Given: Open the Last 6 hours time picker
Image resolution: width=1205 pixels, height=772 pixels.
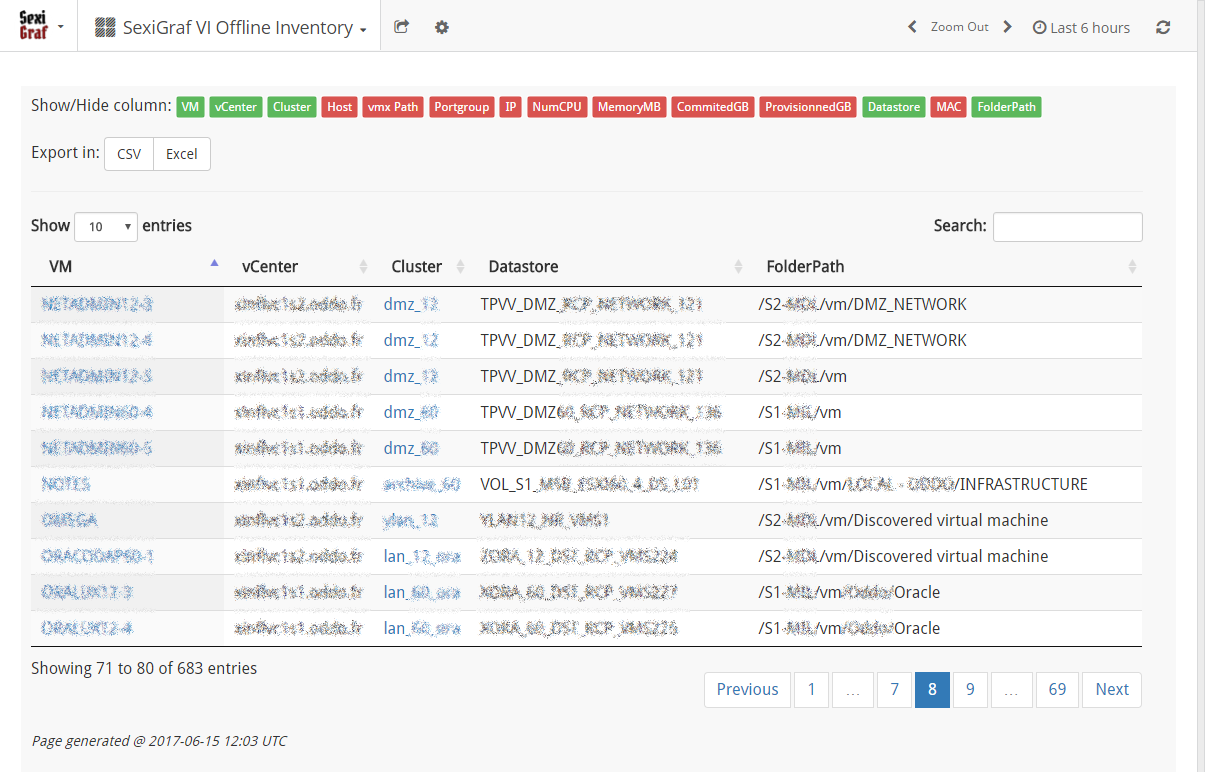Looking at the screenshot, I should click(x=1081, y=28).
